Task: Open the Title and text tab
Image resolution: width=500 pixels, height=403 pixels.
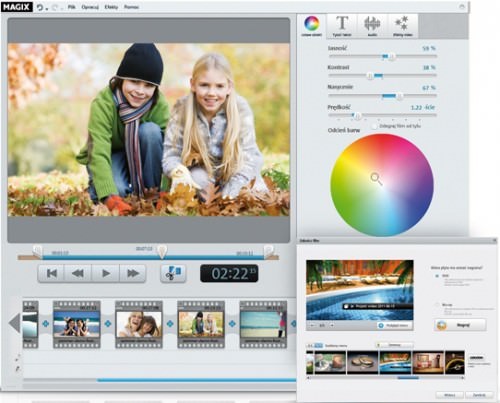Action: (x=342, y=26)
